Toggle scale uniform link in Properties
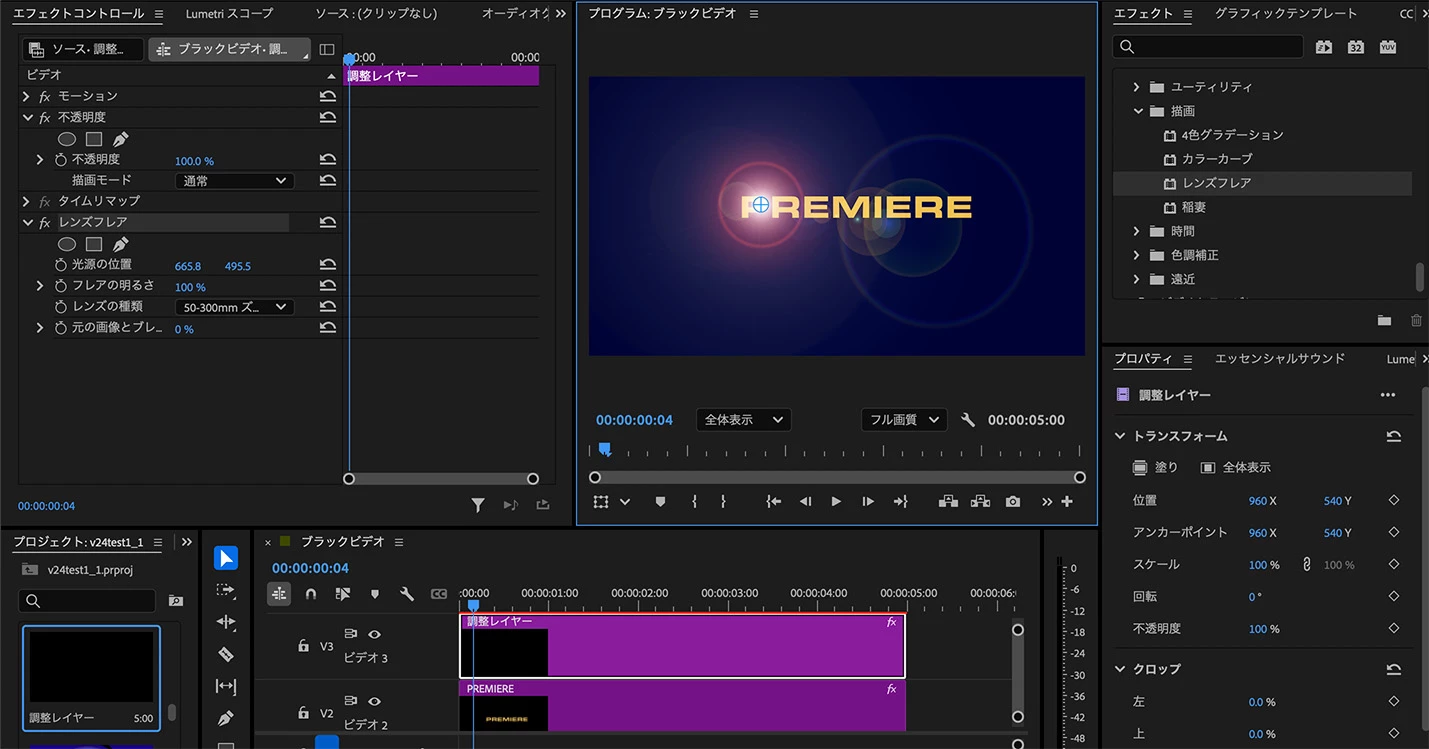Viewport: 1429px width, 749px height. (1306, 564)
